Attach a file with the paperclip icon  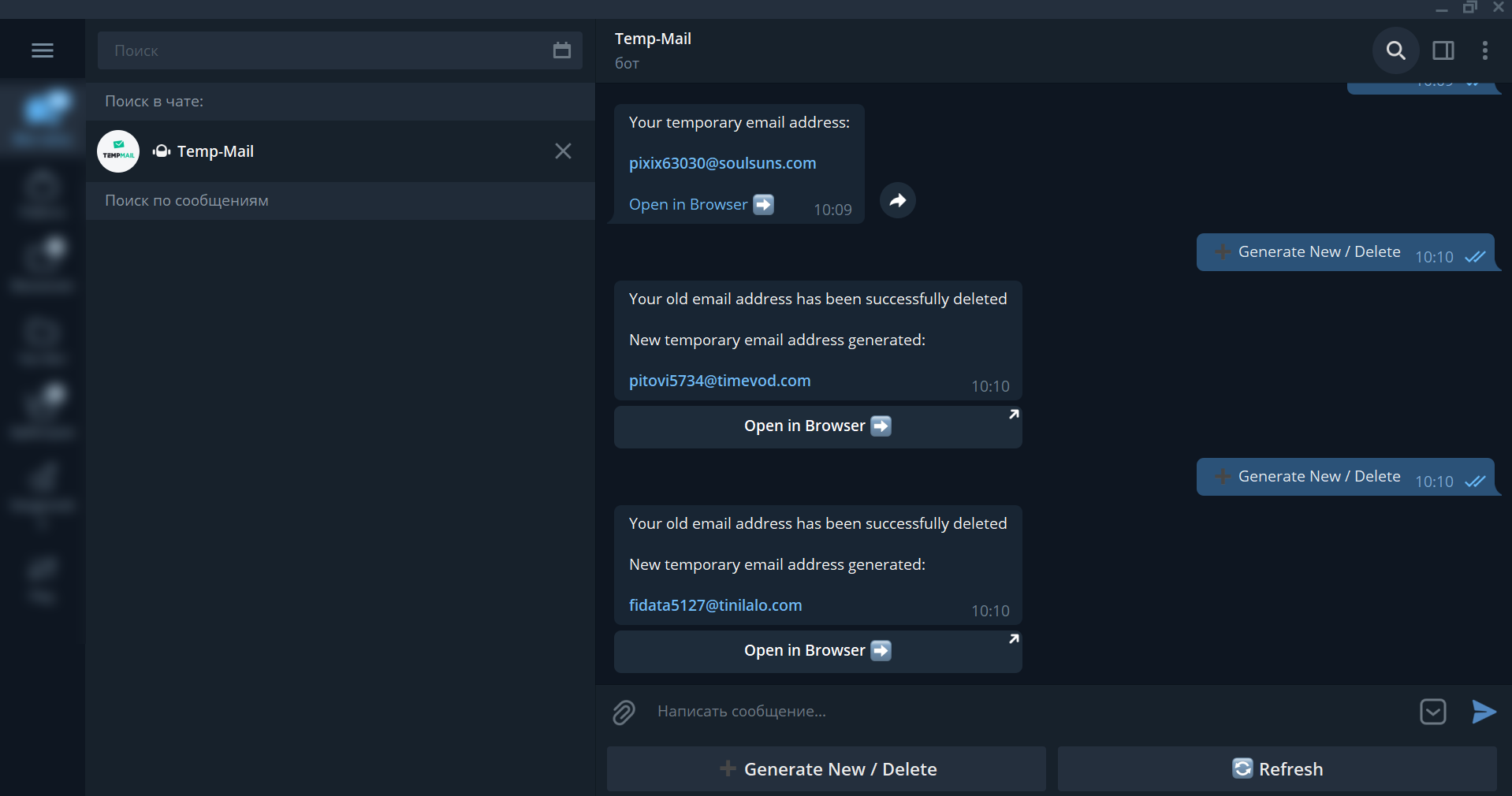(624, 712)
